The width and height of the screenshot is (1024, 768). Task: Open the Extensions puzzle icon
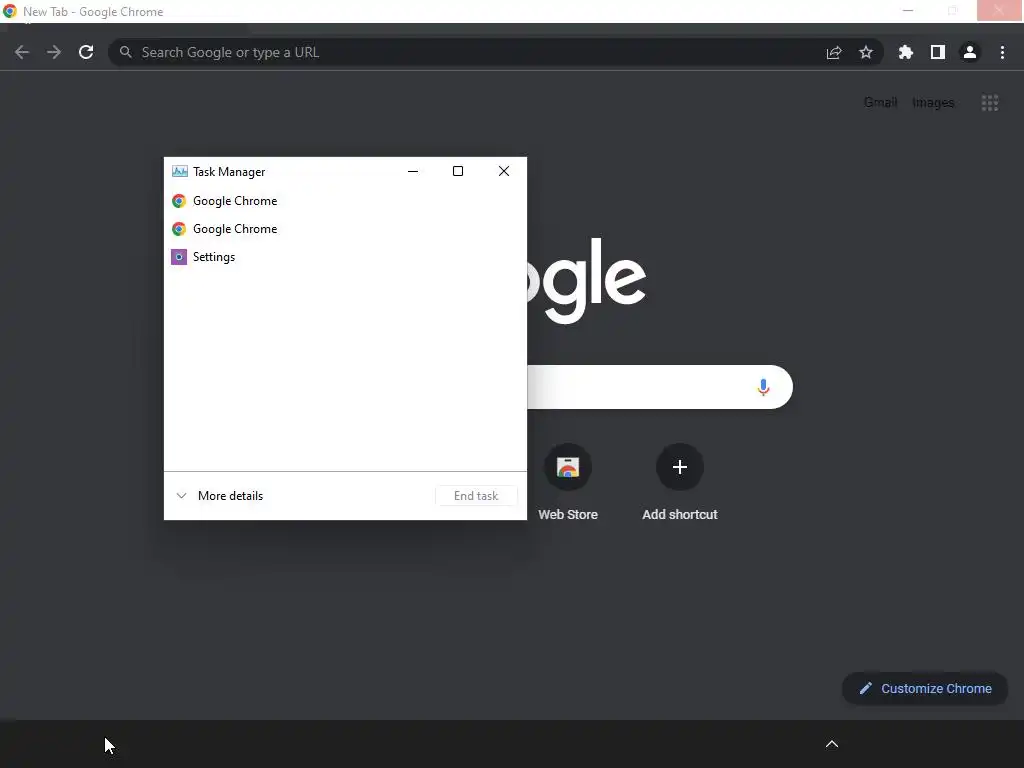pyautogui.click(x=906, y=52)
